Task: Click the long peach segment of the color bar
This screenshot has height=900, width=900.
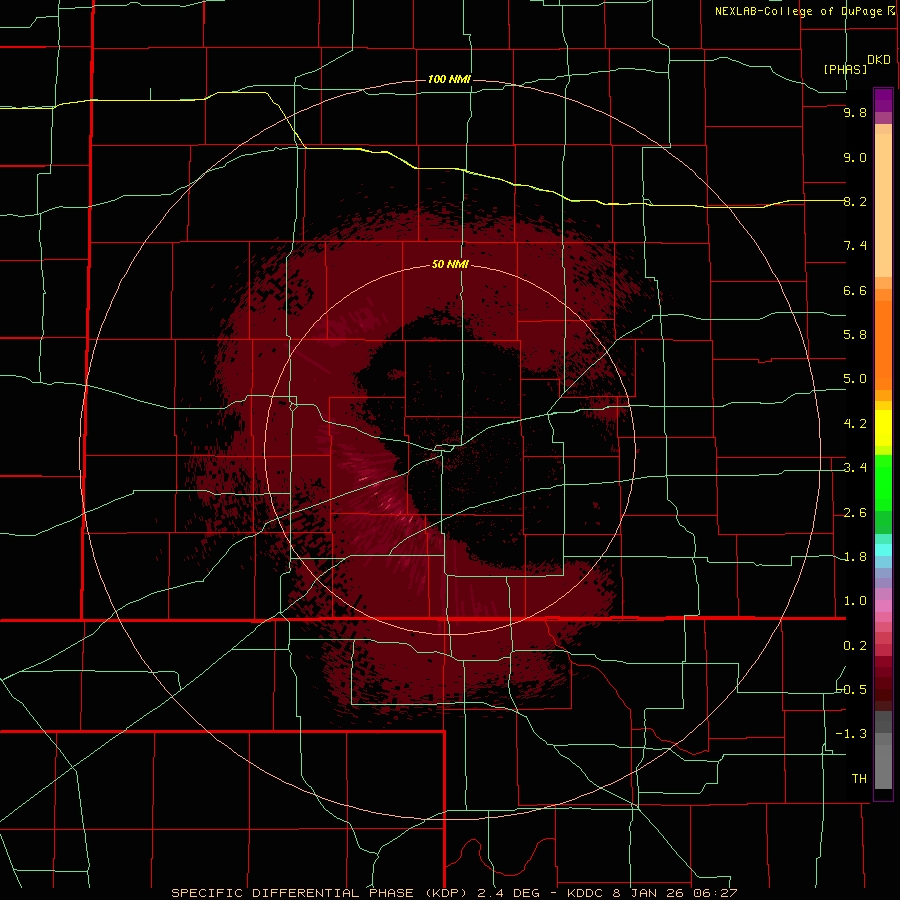Action: pos(883,206)
